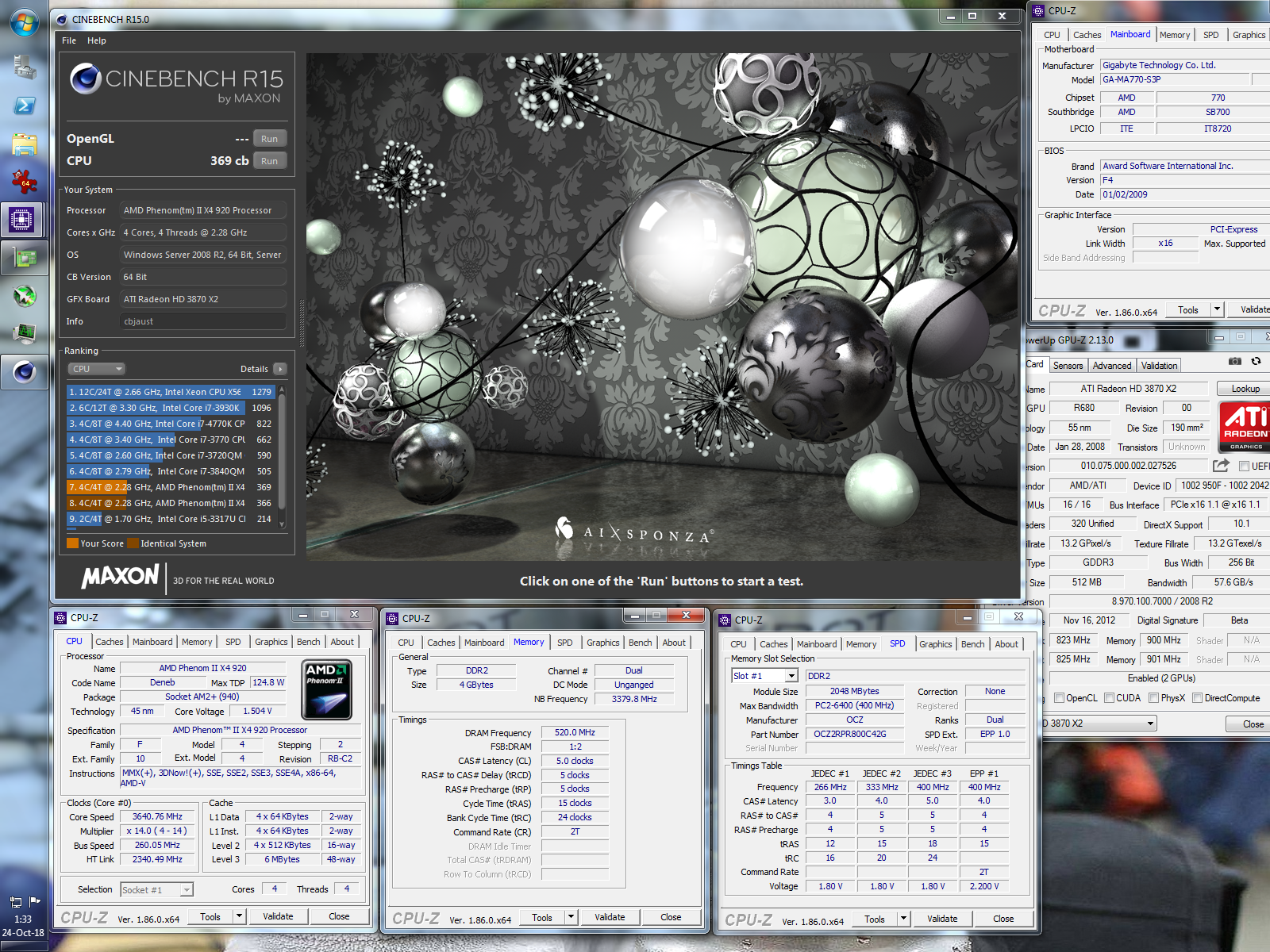Click the AMD Phenom II logo in CPU-Z
This screenshot has height=952, width=1270.
pos(326,689)
